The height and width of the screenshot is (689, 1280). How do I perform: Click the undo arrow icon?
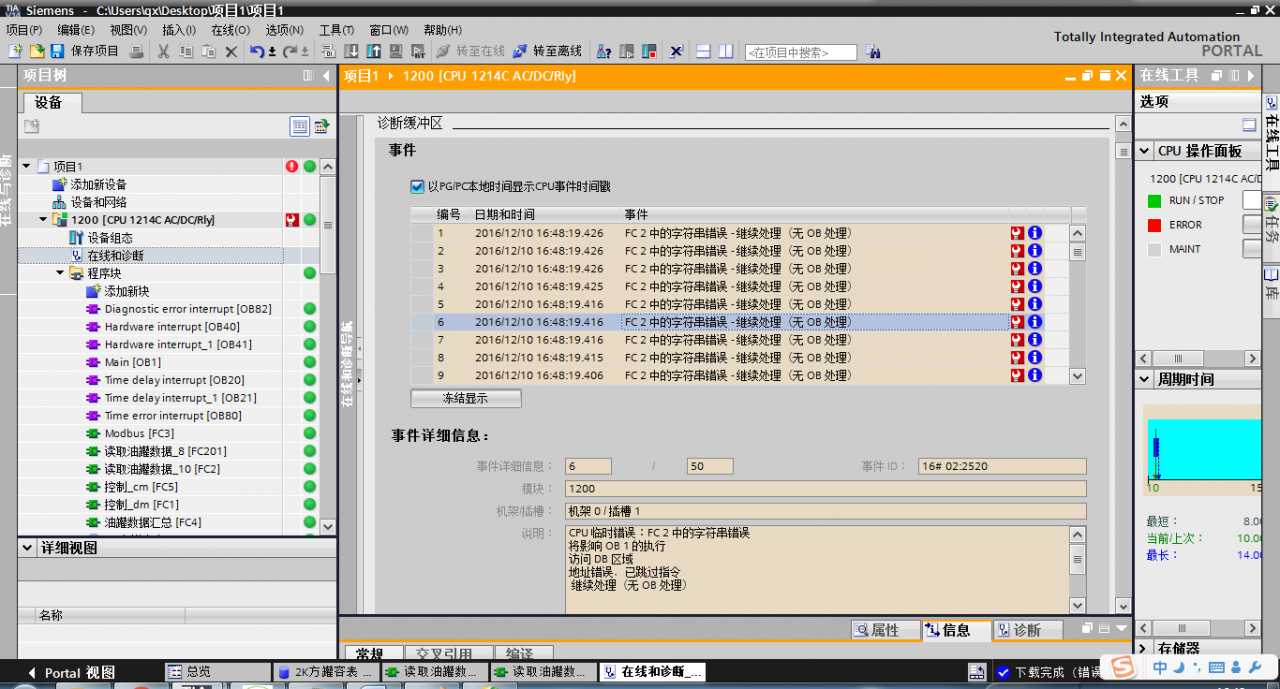pos(257,51)
